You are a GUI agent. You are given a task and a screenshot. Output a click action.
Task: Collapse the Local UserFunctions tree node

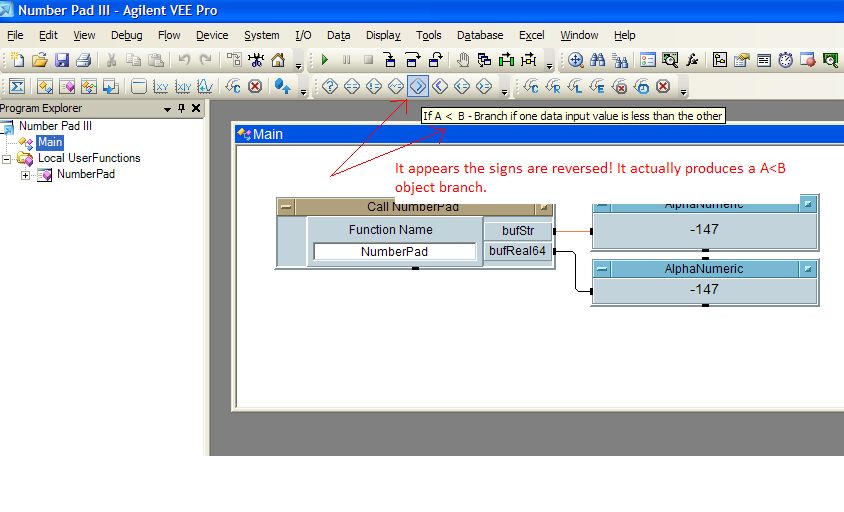tap(8, 158)
